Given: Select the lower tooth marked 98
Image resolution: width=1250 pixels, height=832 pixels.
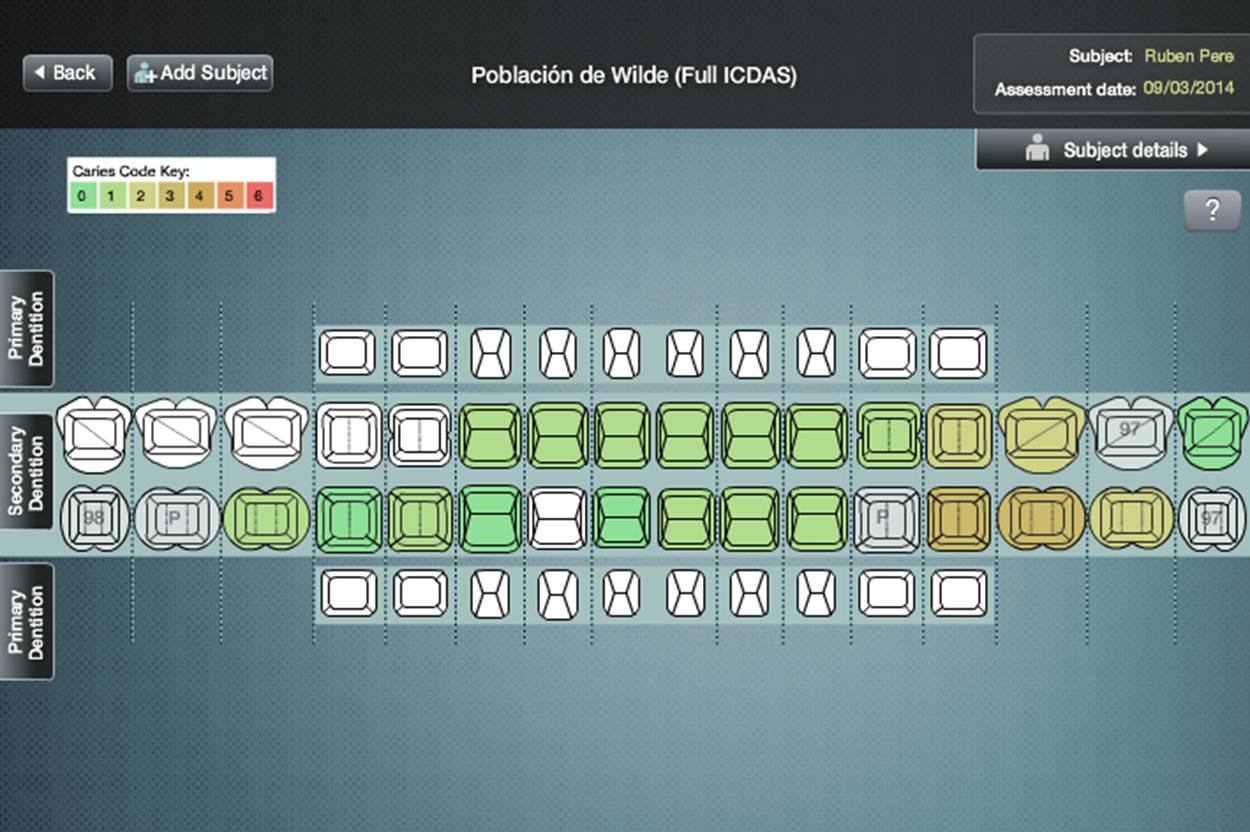Looking at the screenshot, I should tap(94, 518).
